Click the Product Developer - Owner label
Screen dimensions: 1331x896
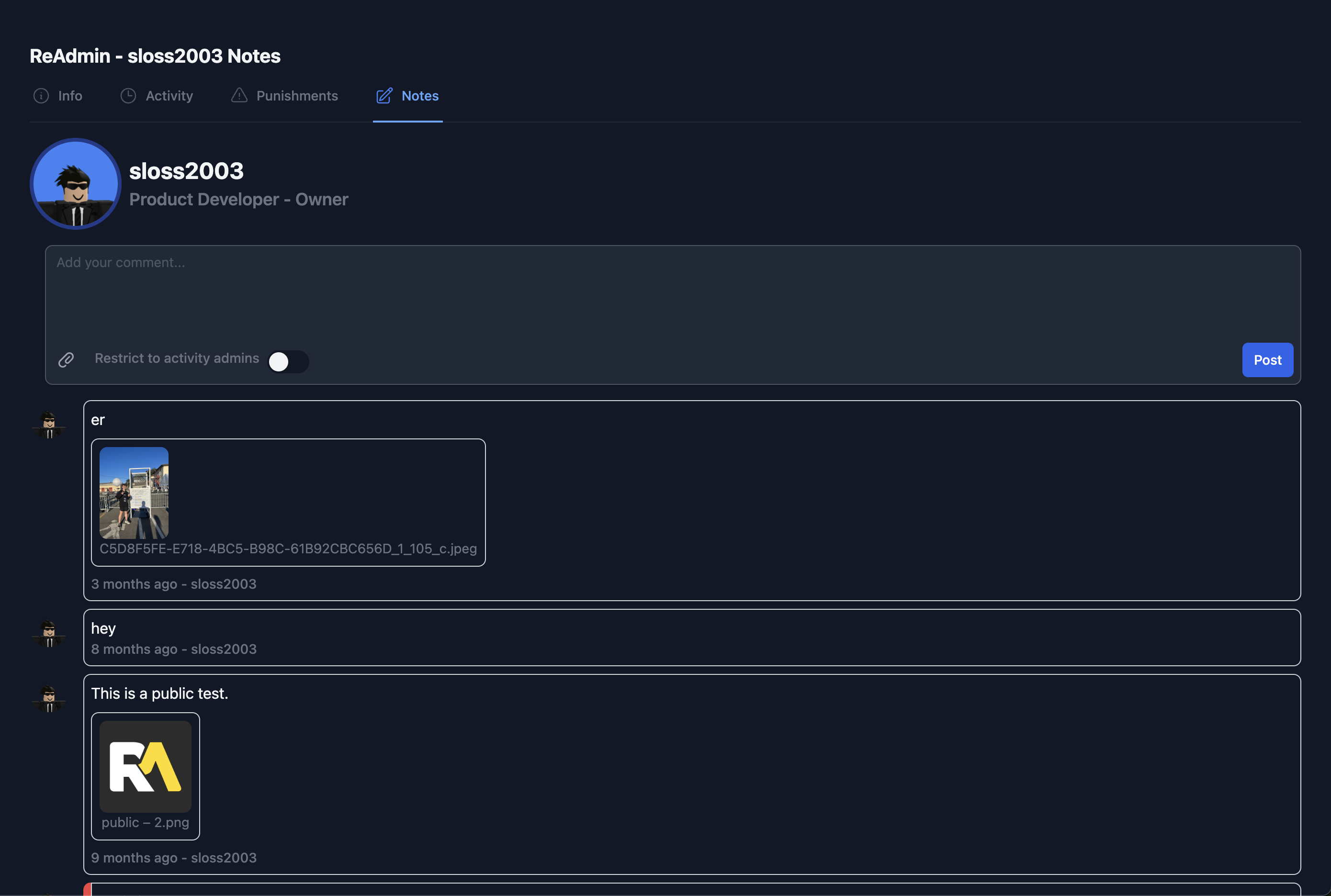pyautogui.click(x=238, y=200)
